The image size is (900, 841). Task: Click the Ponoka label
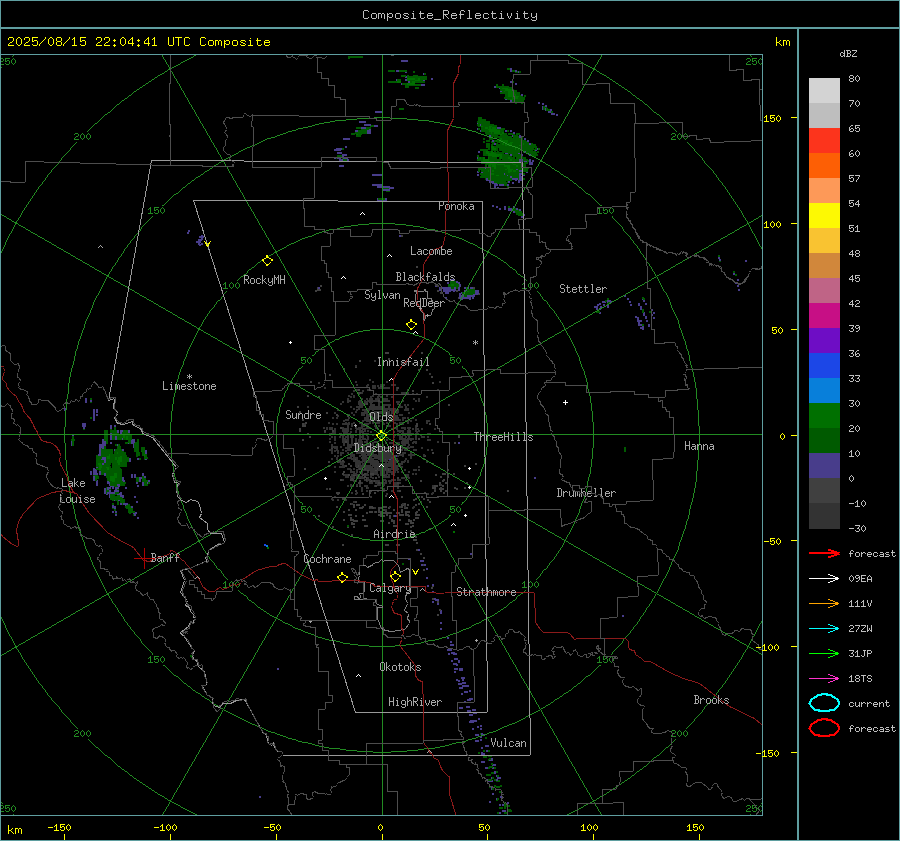[x=456, y=206]
